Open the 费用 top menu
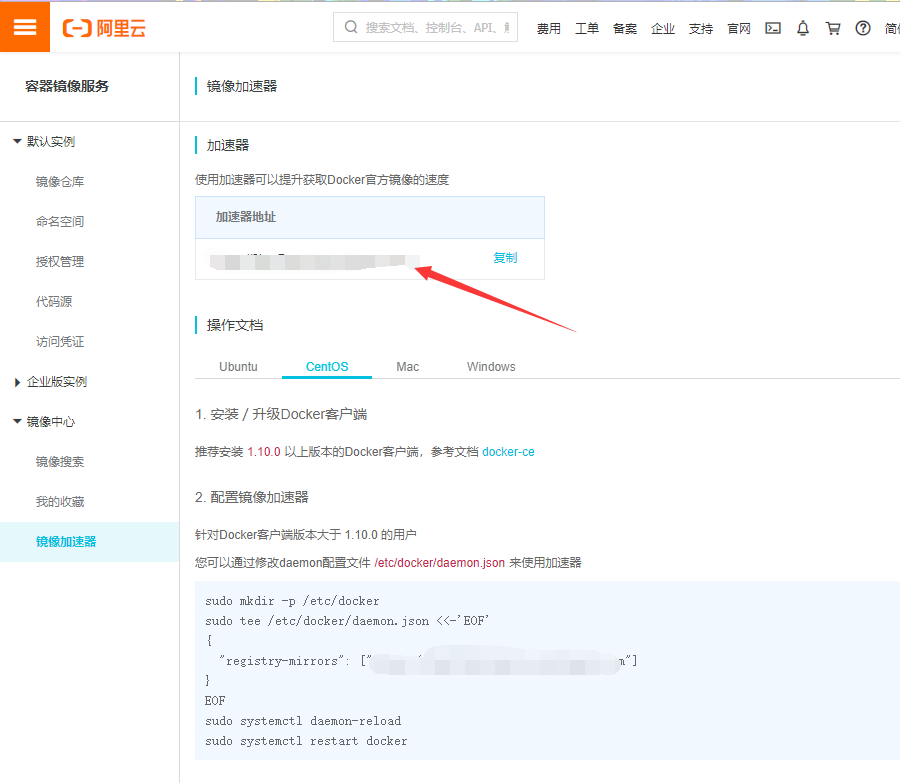This screenshot has height=783, width=900. (x=549, y=28)
